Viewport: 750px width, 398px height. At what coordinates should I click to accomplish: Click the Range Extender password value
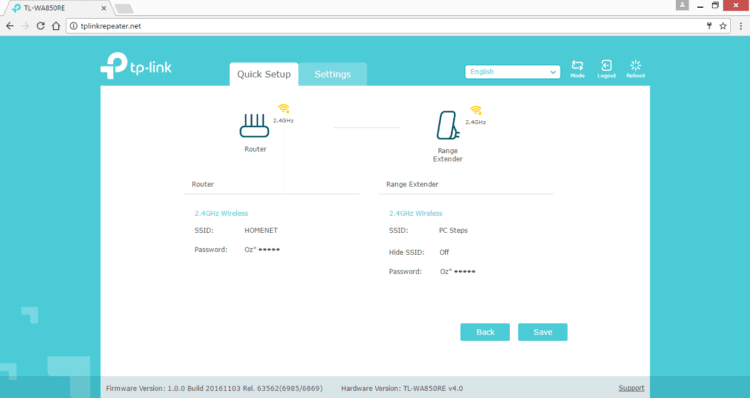pyautogui.click(x=458, y=271)
